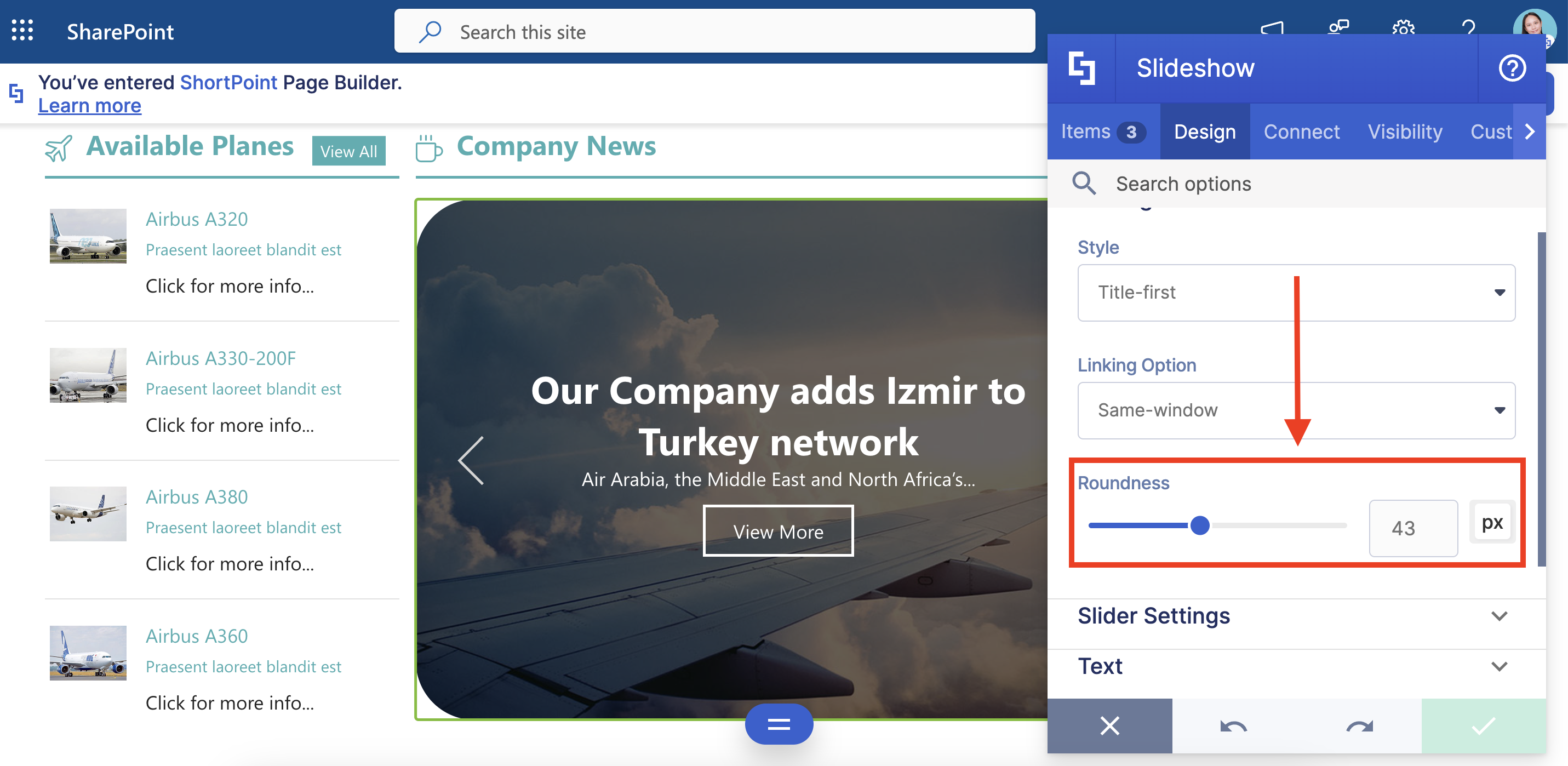Open SharePoint settings gear icon
This screenshot has height=766, width=1568.
(x=1403, y=27)
